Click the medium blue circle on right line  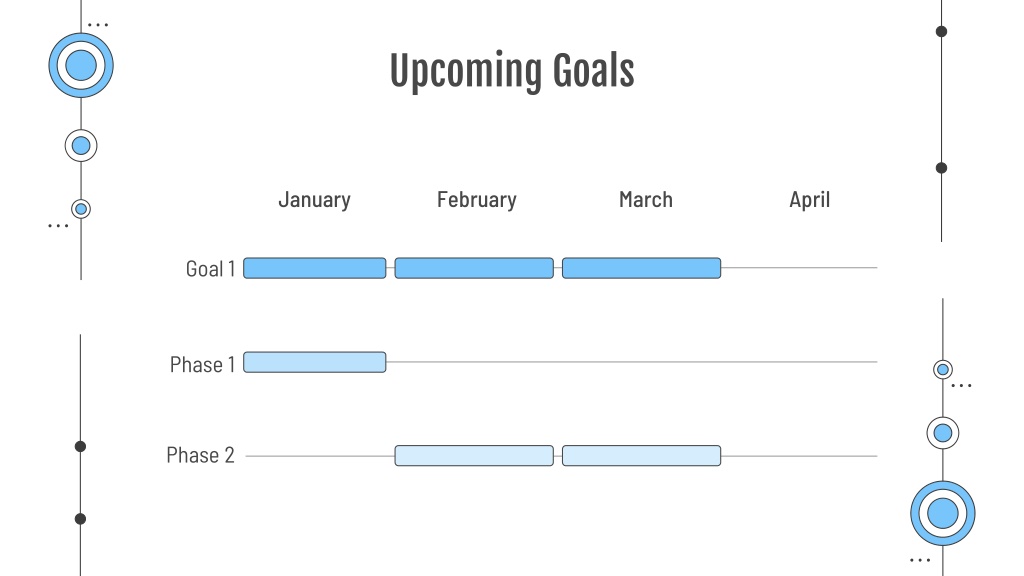pos(943,433)
